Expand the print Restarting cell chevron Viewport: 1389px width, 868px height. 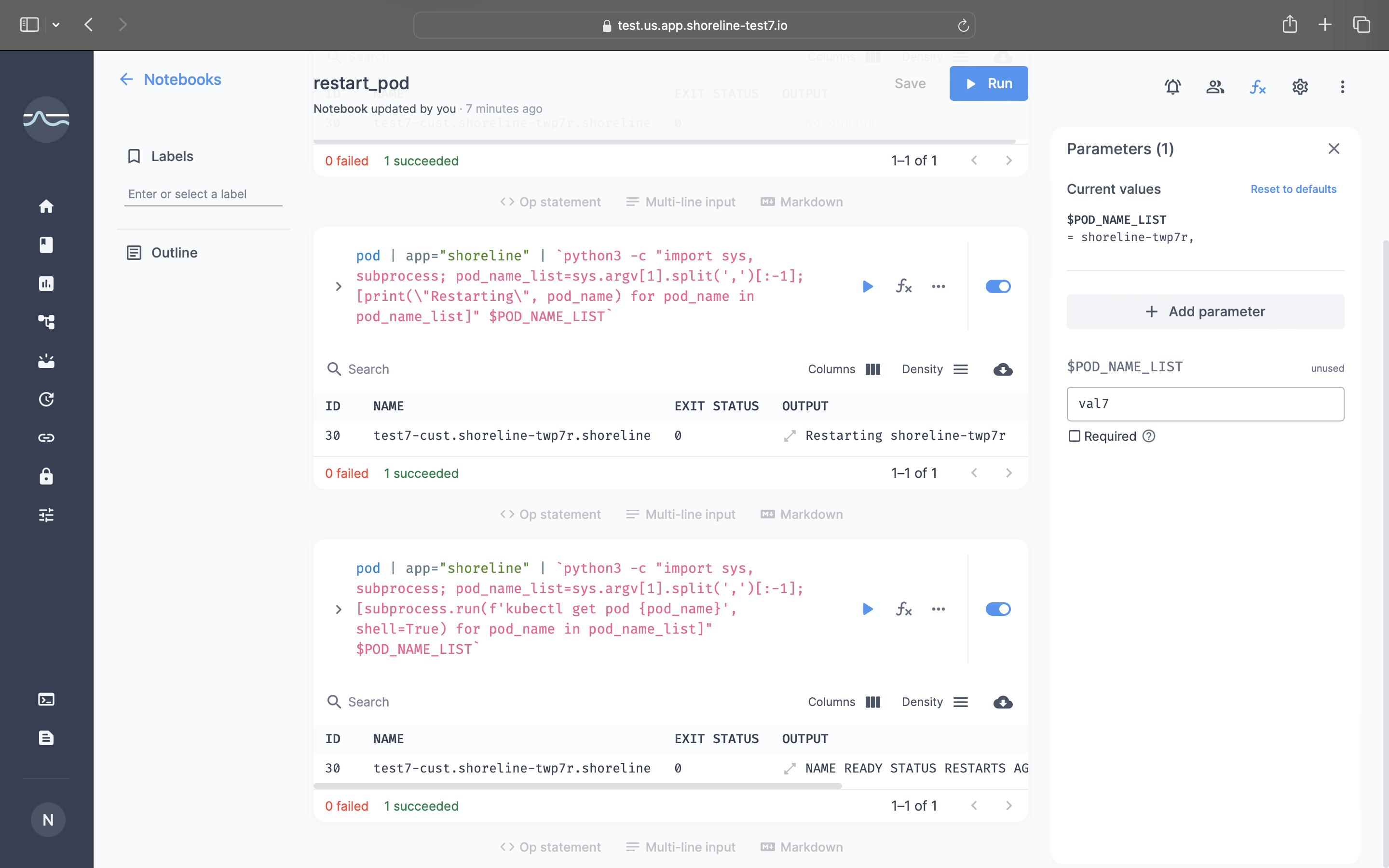click(339, 286)
